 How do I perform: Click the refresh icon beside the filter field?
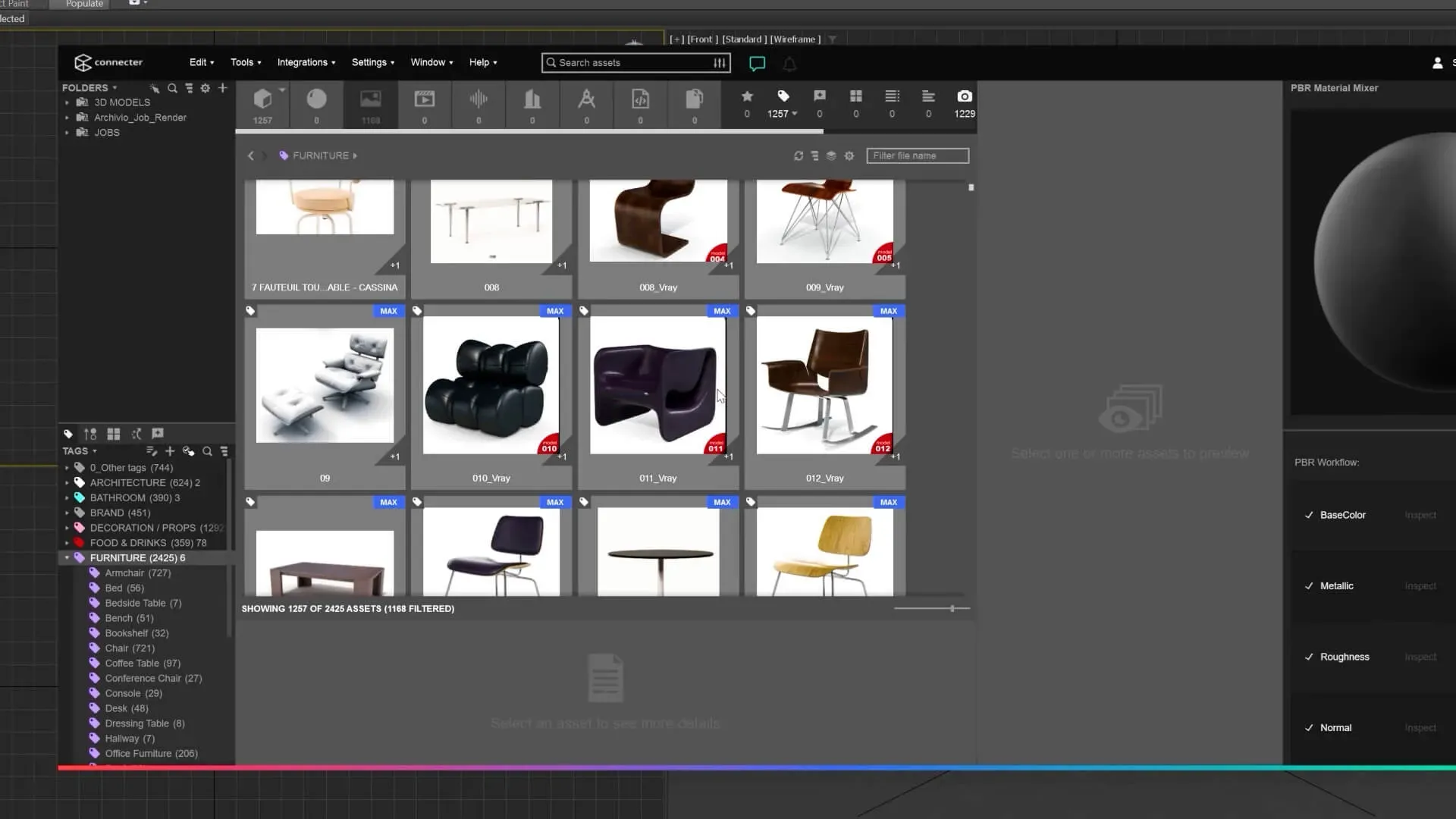coord(799,155)
